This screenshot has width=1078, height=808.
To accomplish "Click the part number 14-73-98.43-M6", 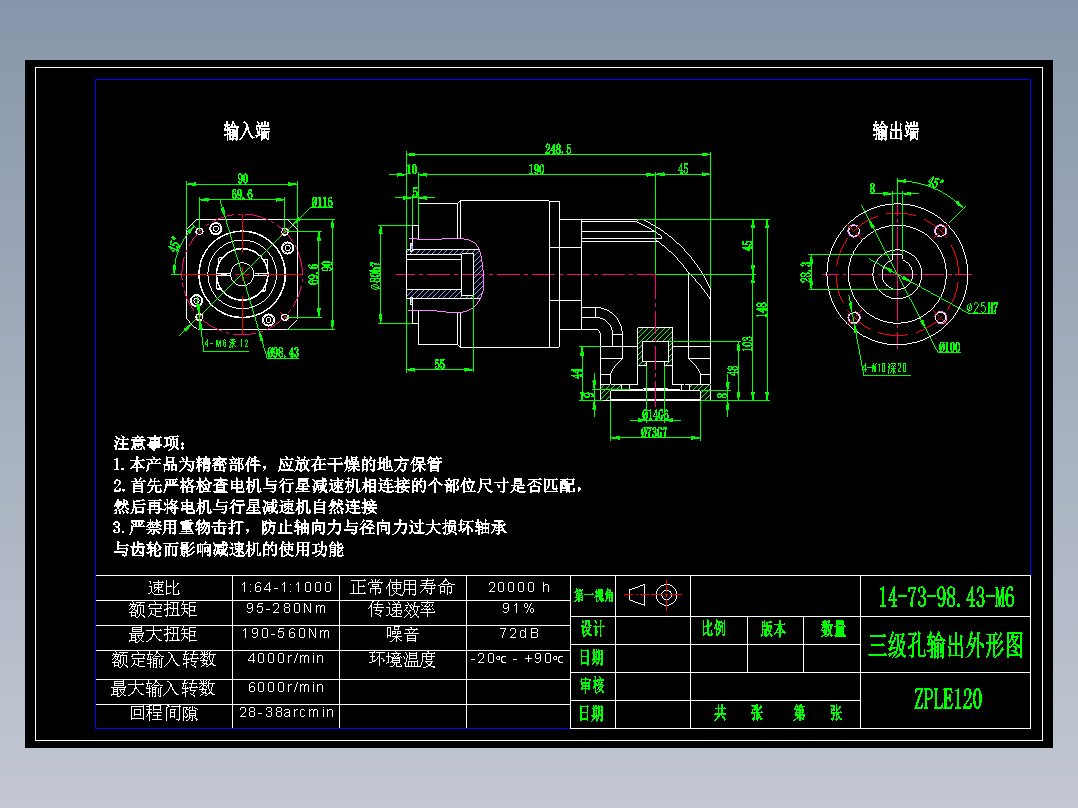I will (944, 595).
